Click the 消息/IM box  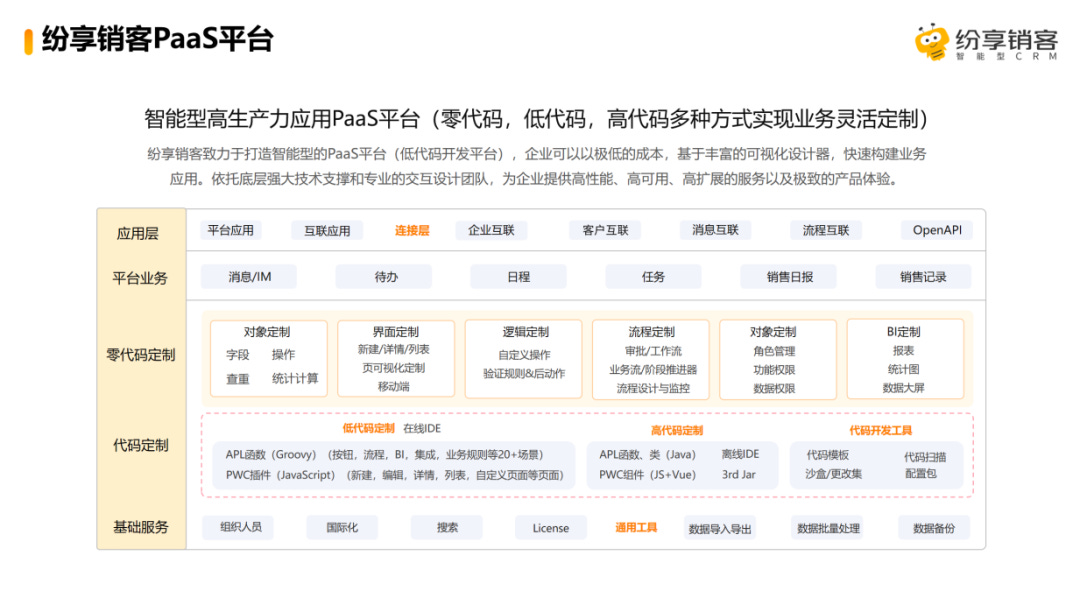[x=249, y=276]
